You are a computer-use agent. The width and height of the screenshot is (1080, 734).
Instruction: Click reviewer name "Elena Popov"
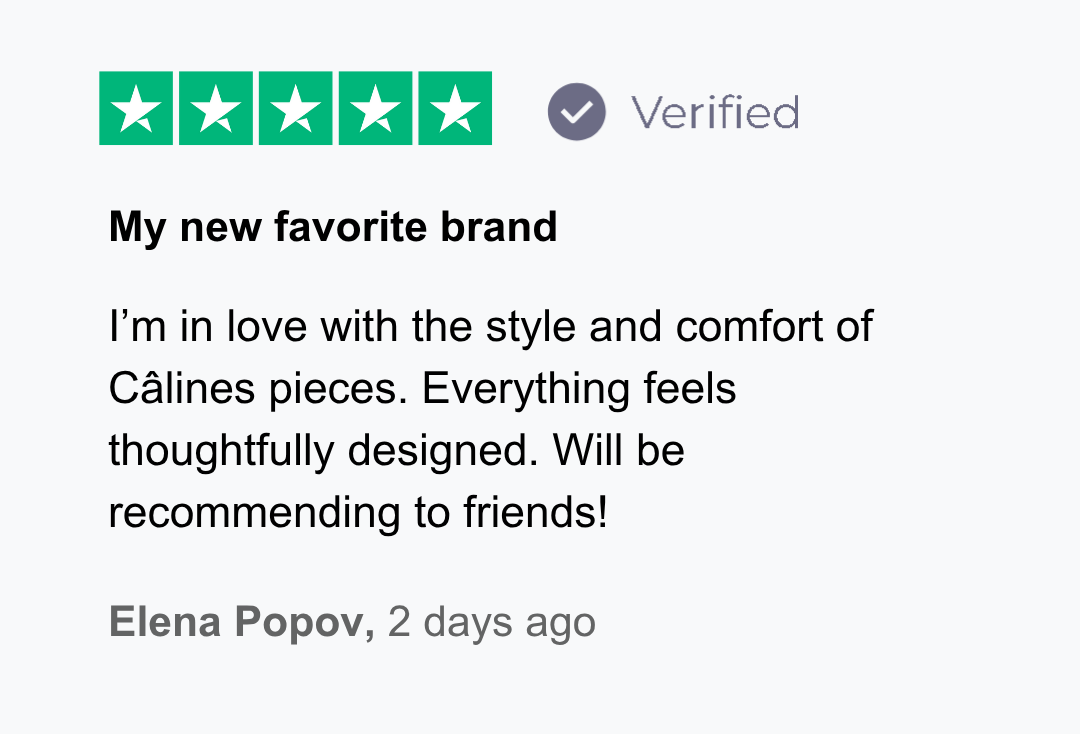tap(240, 622)
